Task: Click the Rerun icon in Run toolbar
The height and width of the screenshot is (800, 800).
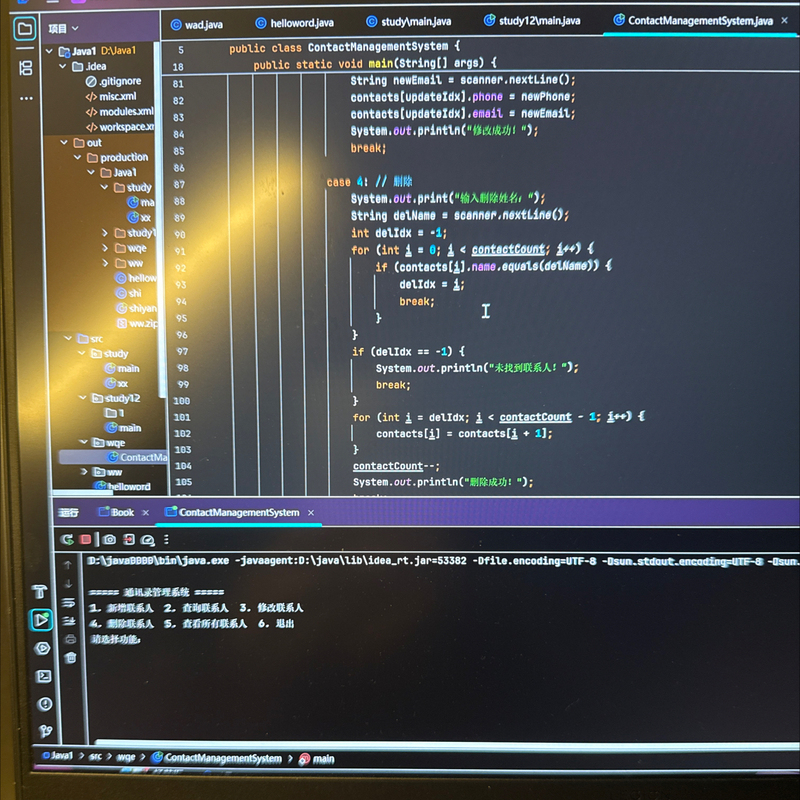Action: pyautogui.click(x=68, y=539)
